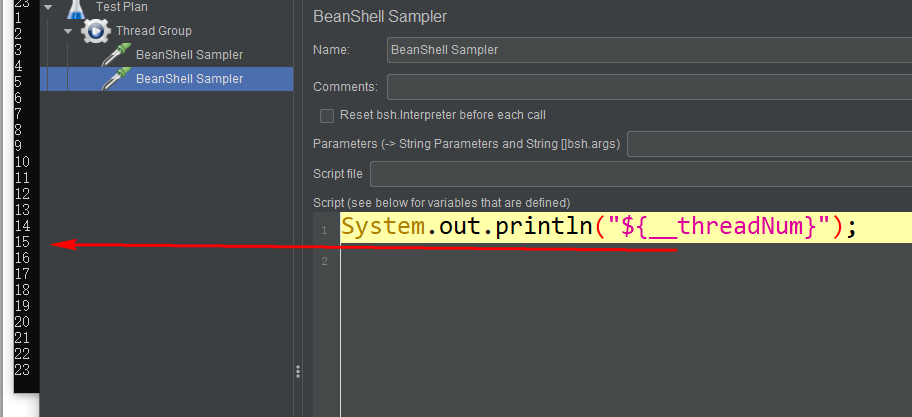This screenshot has height=417, width=912.
Task: Click the Thread Group gear icon
Action: point(95,31)
